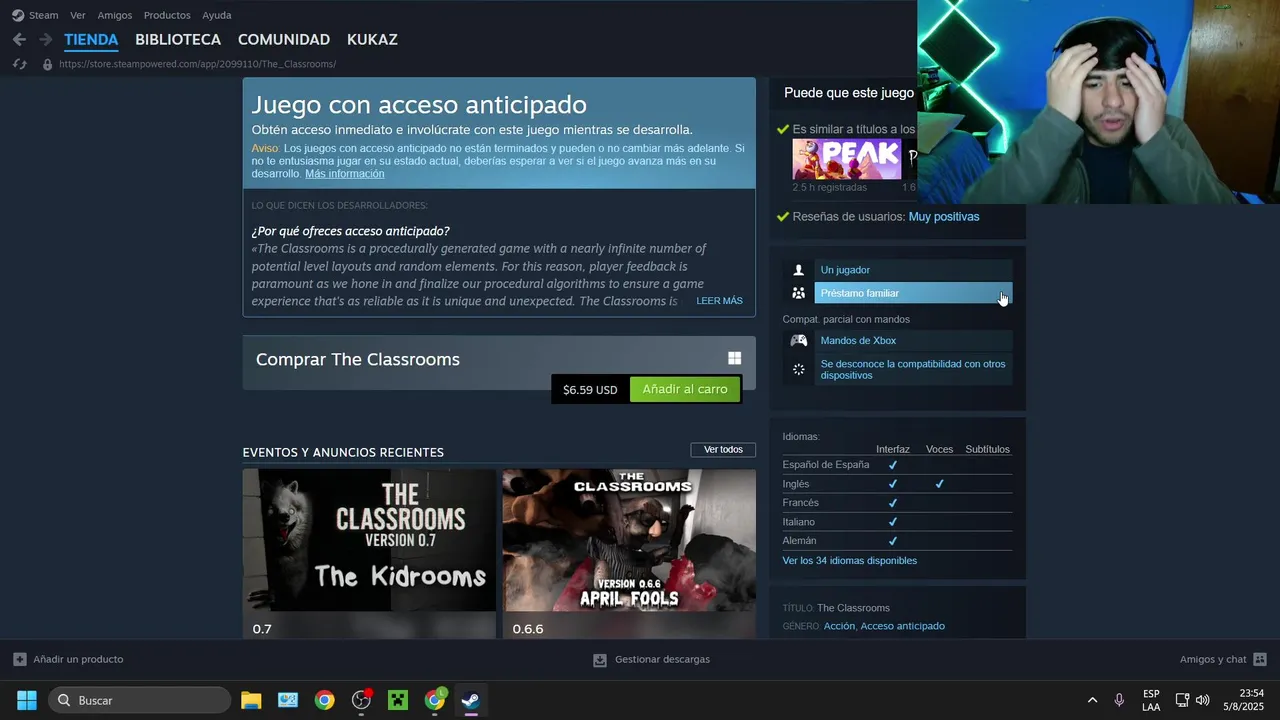Viewport: 1280px width, 720px height.
Task: Click Añadir al carro button
Action: click(685, 389)
